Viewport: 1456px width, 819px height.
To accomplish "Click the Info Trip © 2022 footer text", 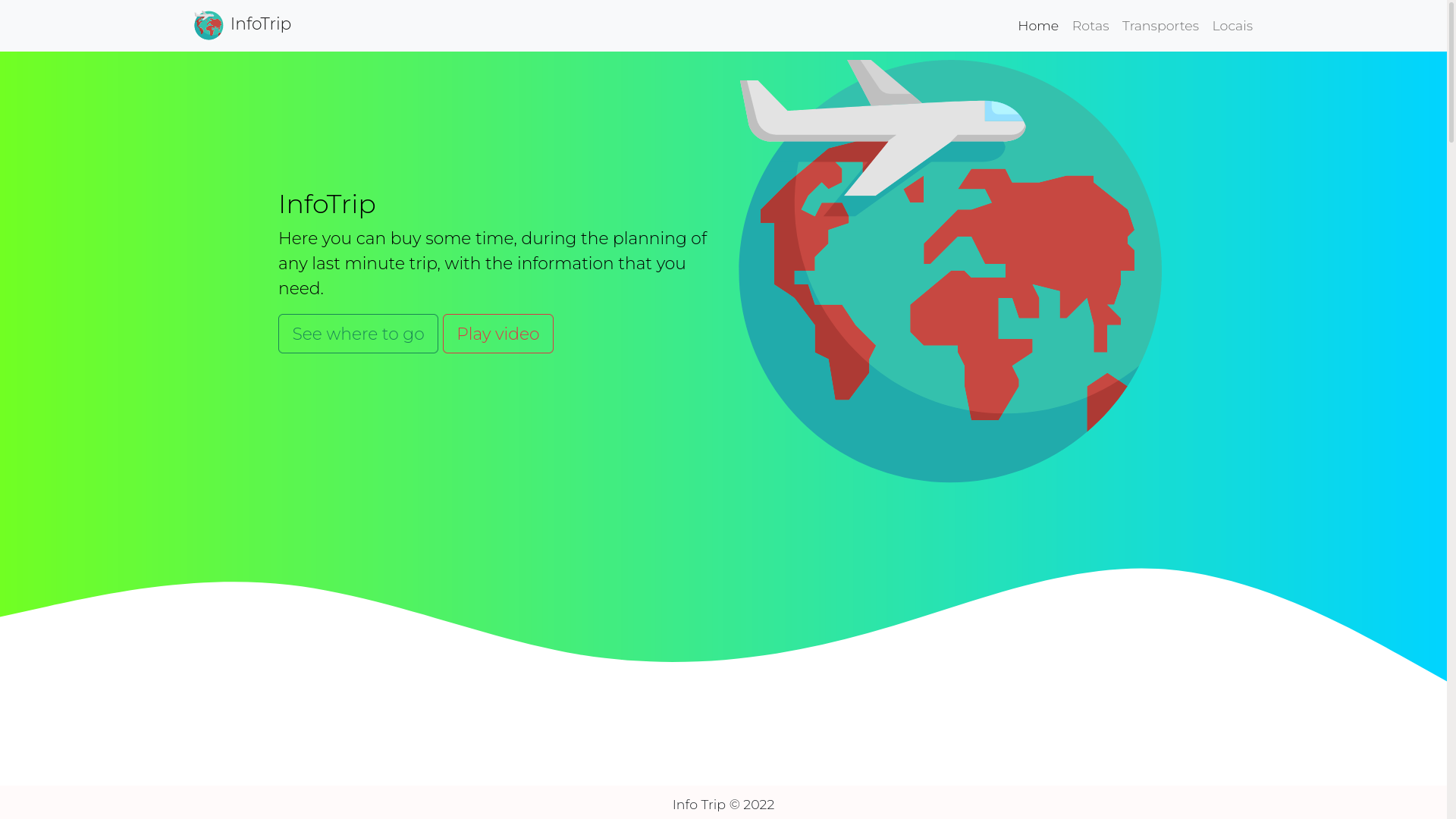I will coord(723,805).
